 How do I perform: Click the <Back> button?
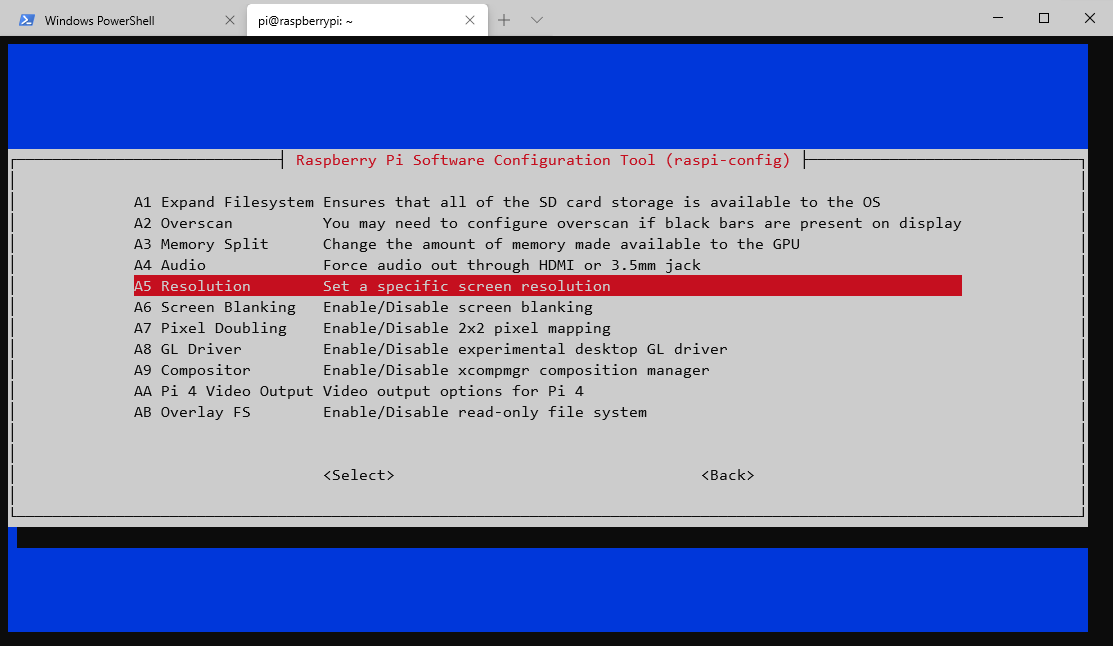[728, 475]
